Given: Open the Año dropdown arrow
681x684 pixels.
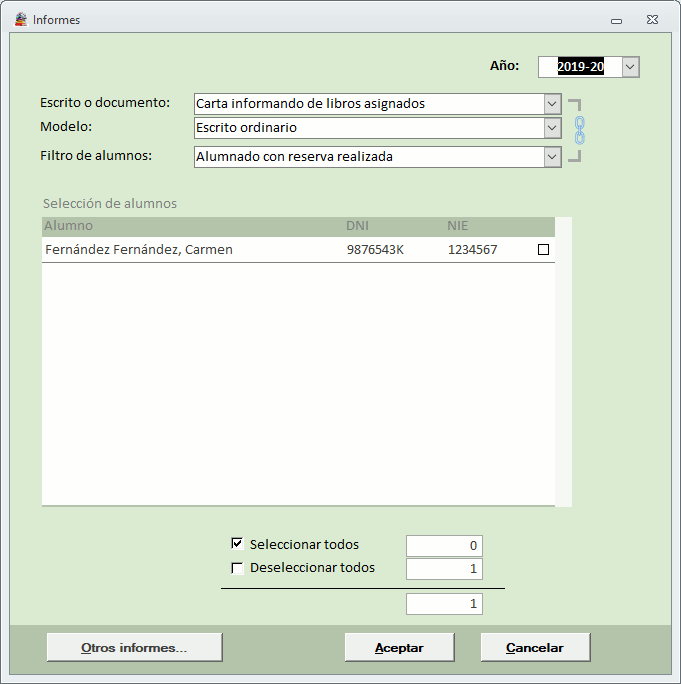Looking at the screenshot, I should click(x=630, y=67).
